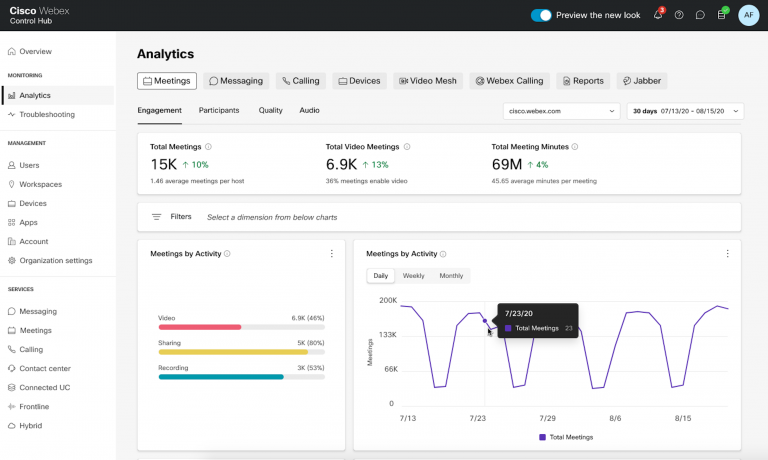Toggle the Preview the new look switch
This screenshot has height=460, width=768.
point(541,15)
